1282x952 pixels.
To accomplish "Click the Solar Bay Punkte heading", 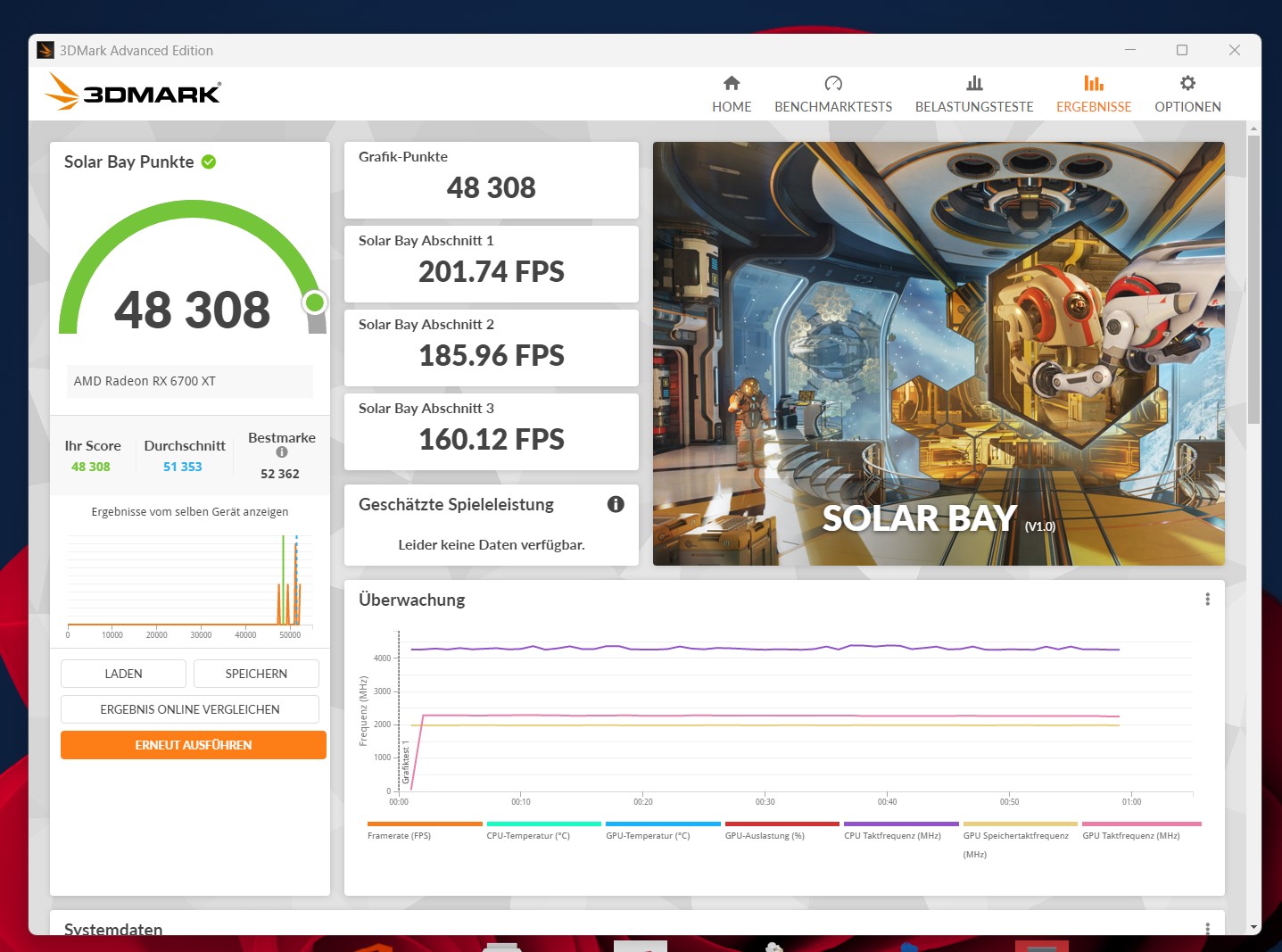I will click(129, 161).
